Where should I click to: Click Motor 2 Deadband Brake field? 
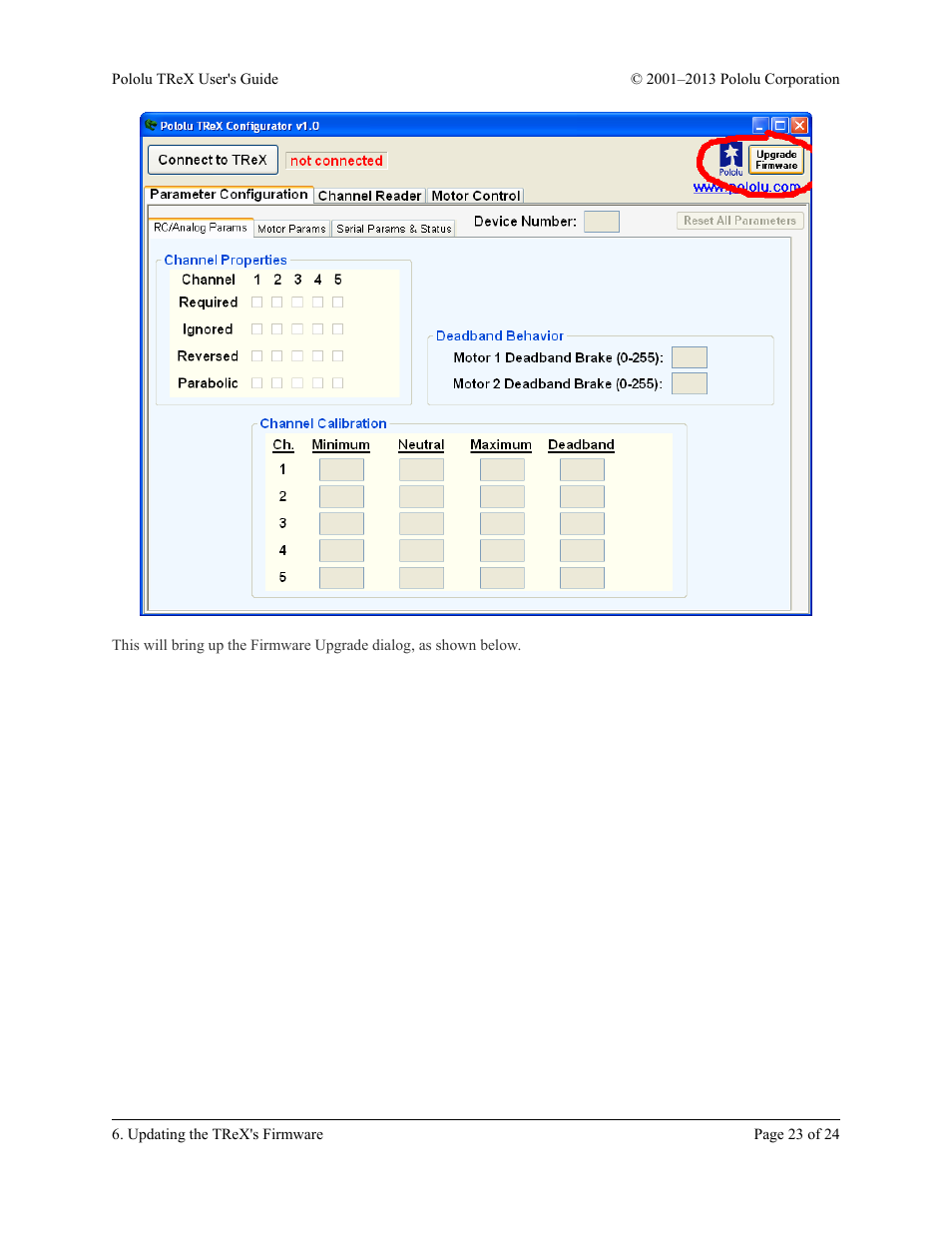[690, 383]
